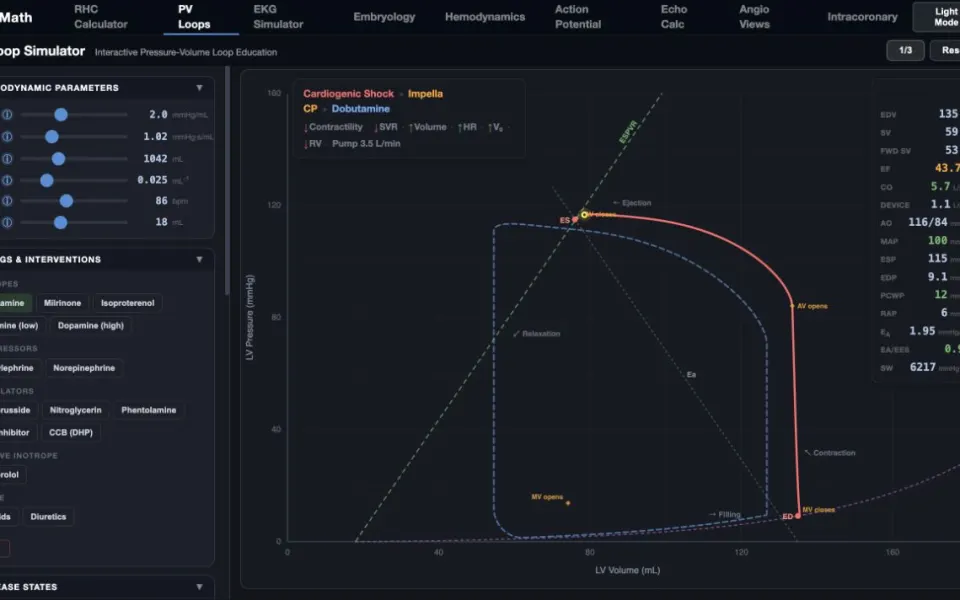Switch to the Echo Calc tab

(673, 17)
